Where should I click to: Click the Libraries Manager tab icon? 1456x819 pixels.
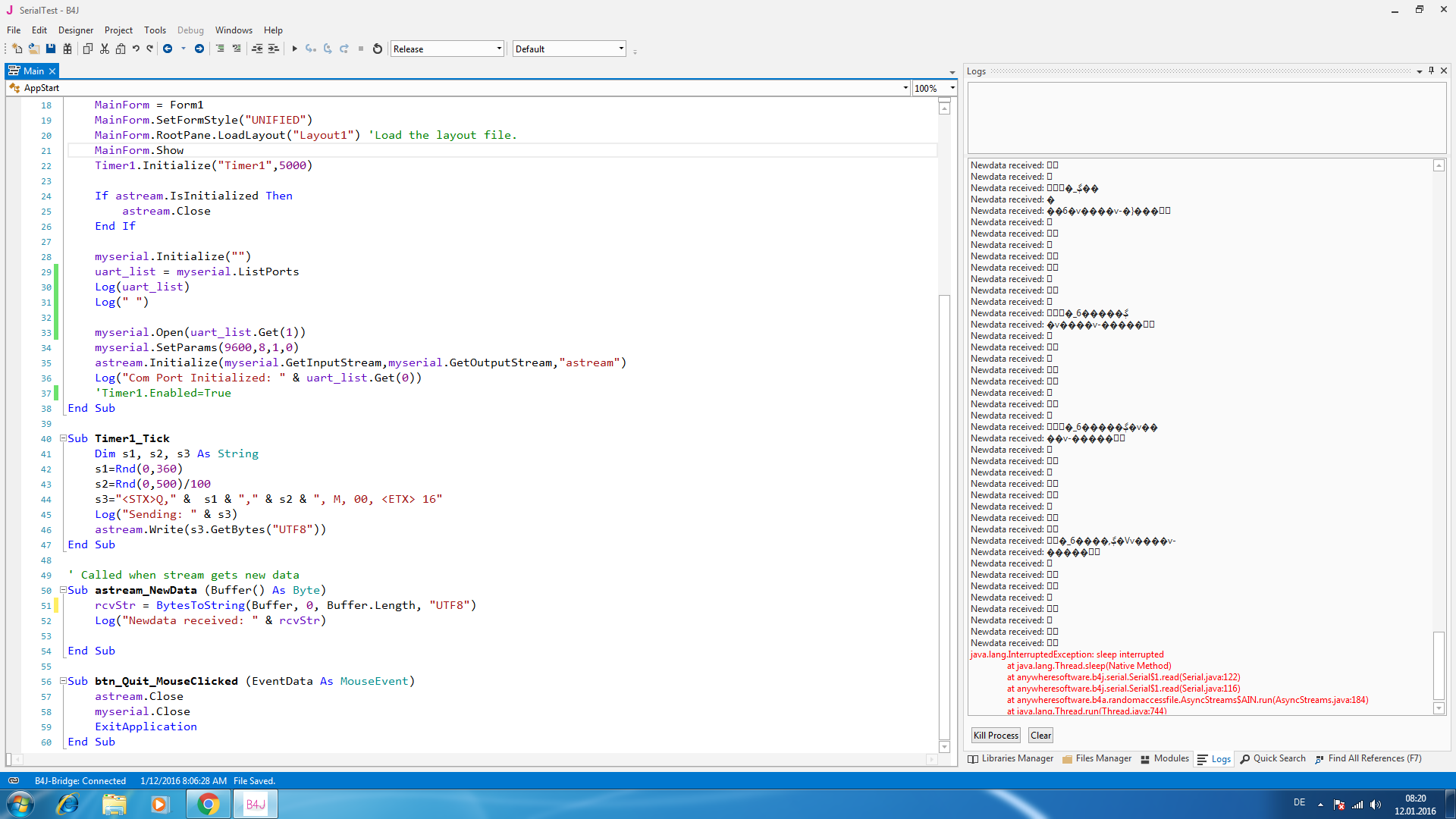coord(974,760)
